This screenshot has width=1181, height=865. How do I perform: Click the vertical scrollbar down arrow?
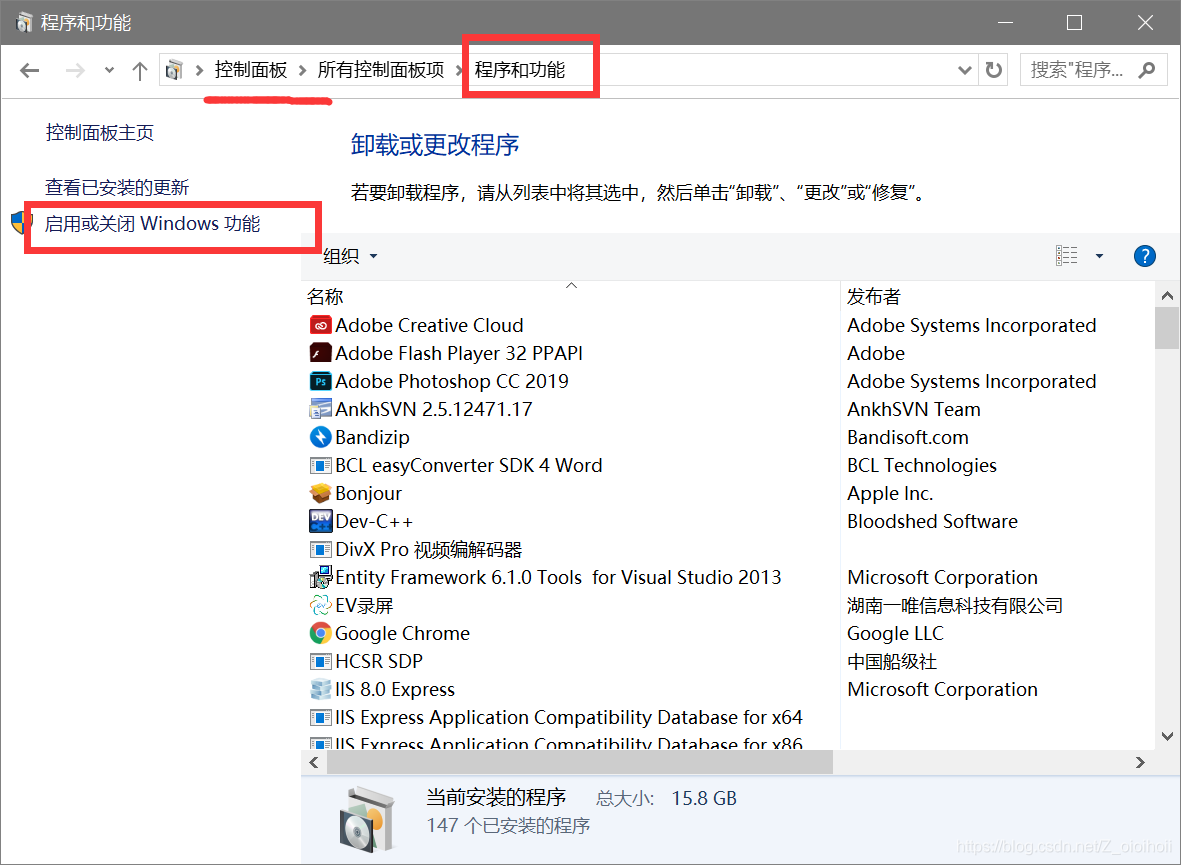coord(1167,736)
